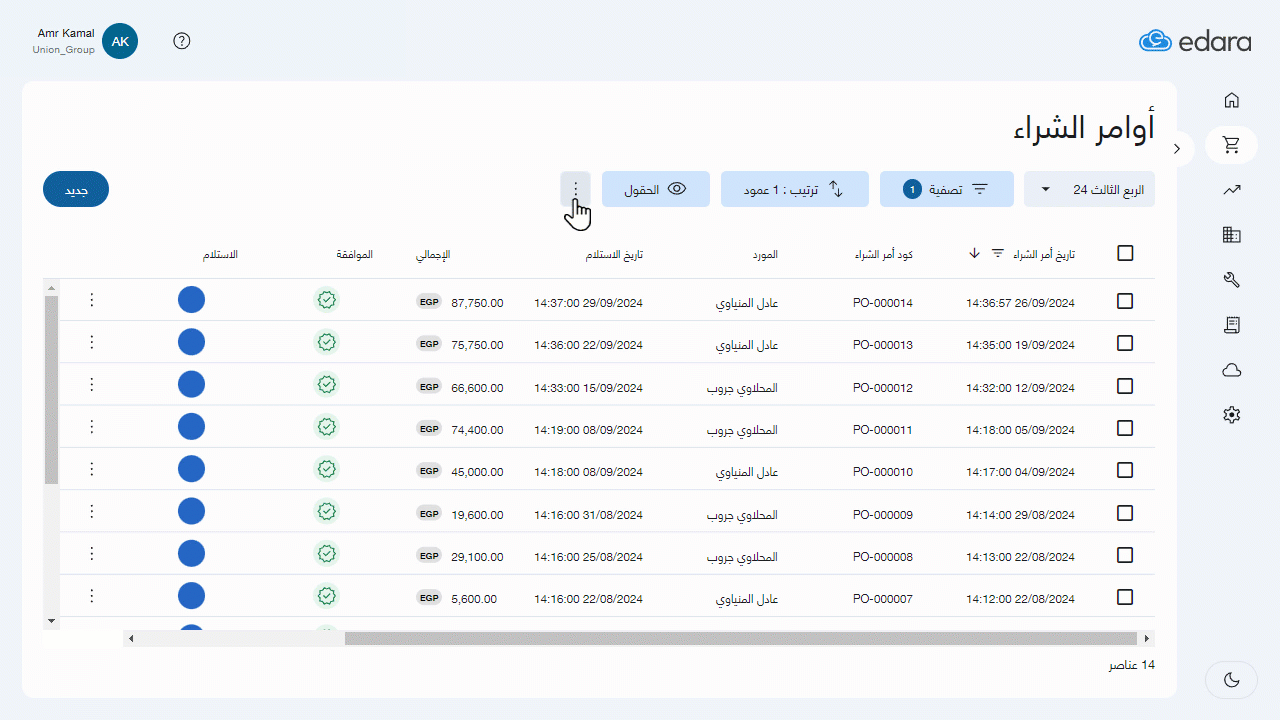
Task: Toggle dark mode moon button
Action: (1231, 680)
